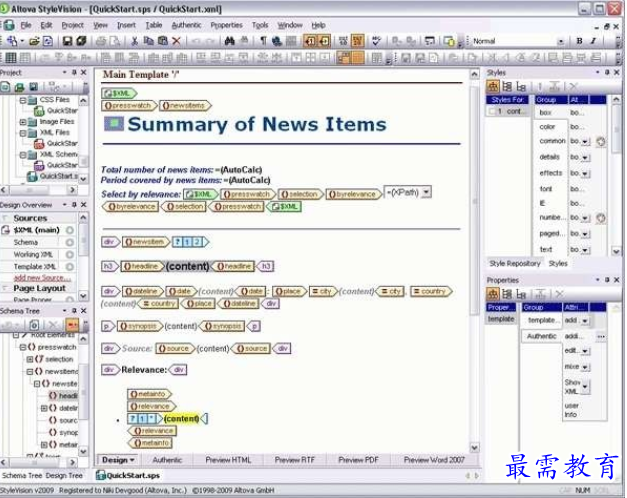Click the Bold B icon
627x498 pixels.
pyautogui.click(x=579, y=41)
